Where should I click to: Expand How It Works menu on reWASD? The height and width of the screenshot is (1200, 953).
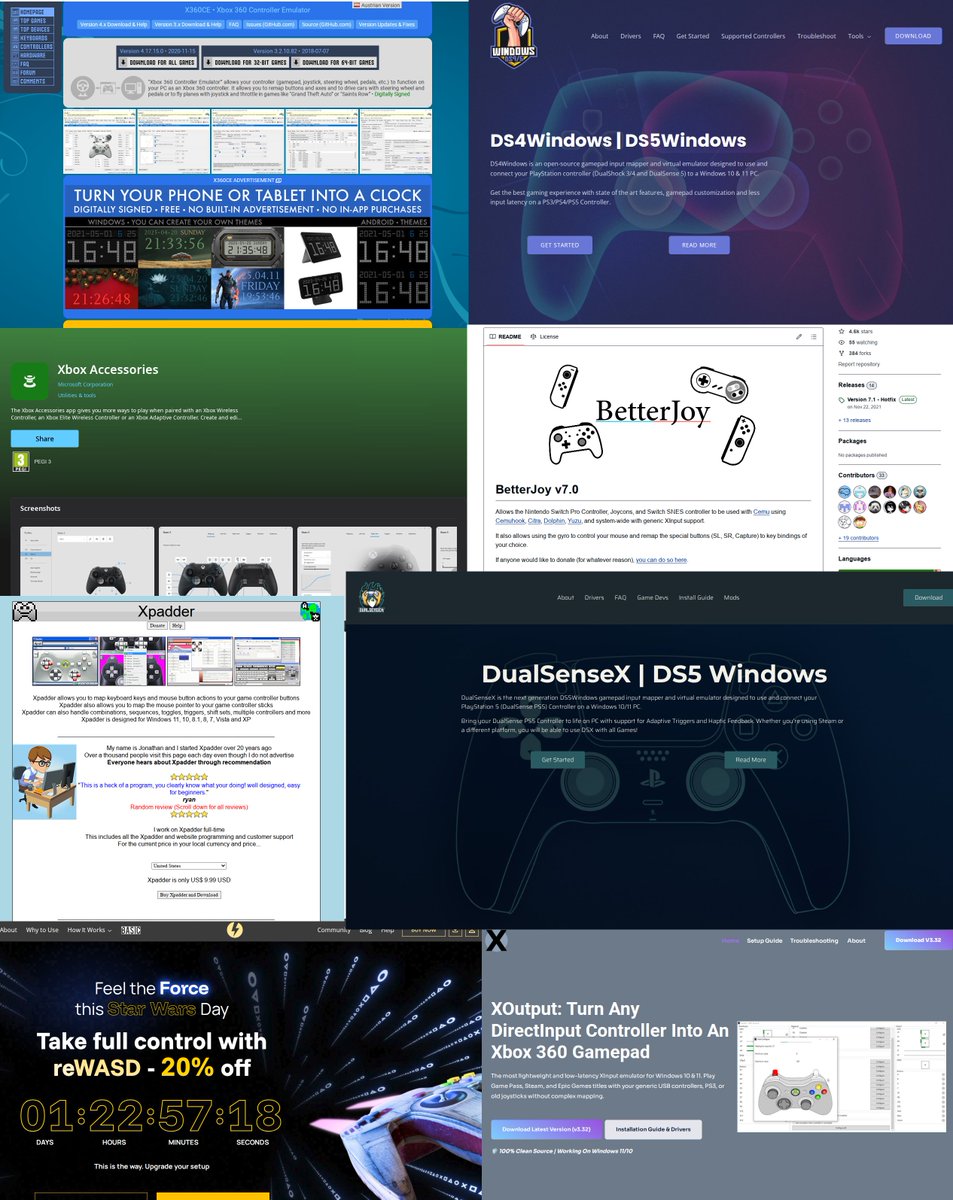pyautogui.click(x=89, y=931)
